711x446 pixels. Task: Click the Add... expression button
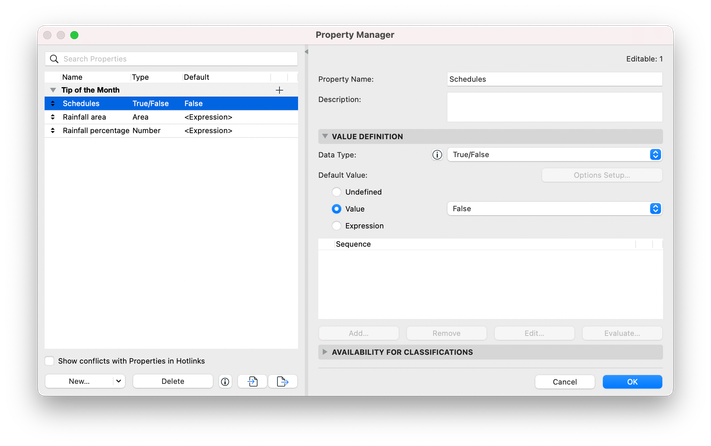coord(359,334)
